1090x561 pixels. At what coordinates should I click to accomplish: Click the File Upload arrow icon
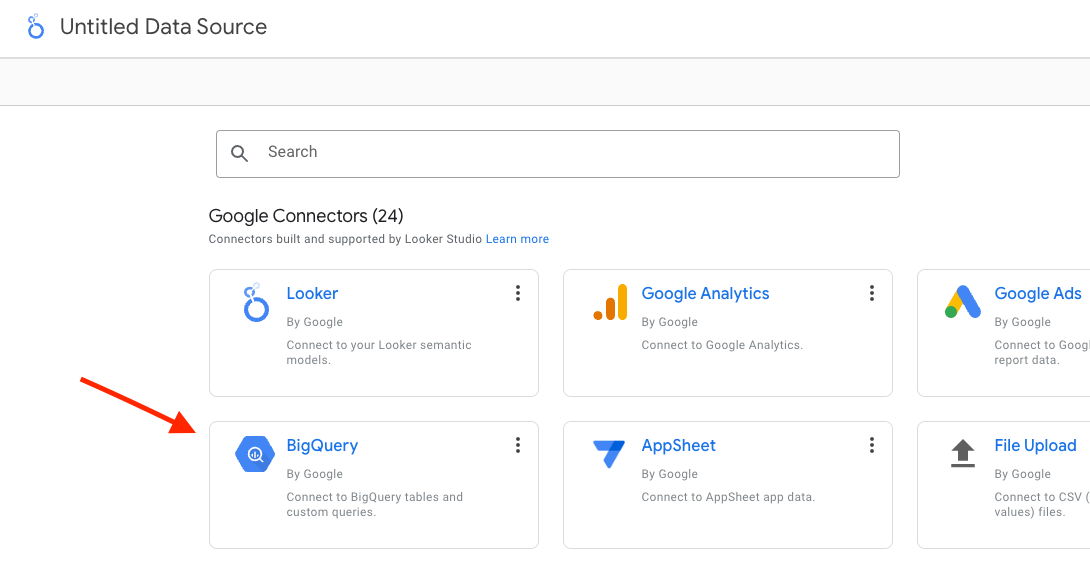click(x=963, y=453)
